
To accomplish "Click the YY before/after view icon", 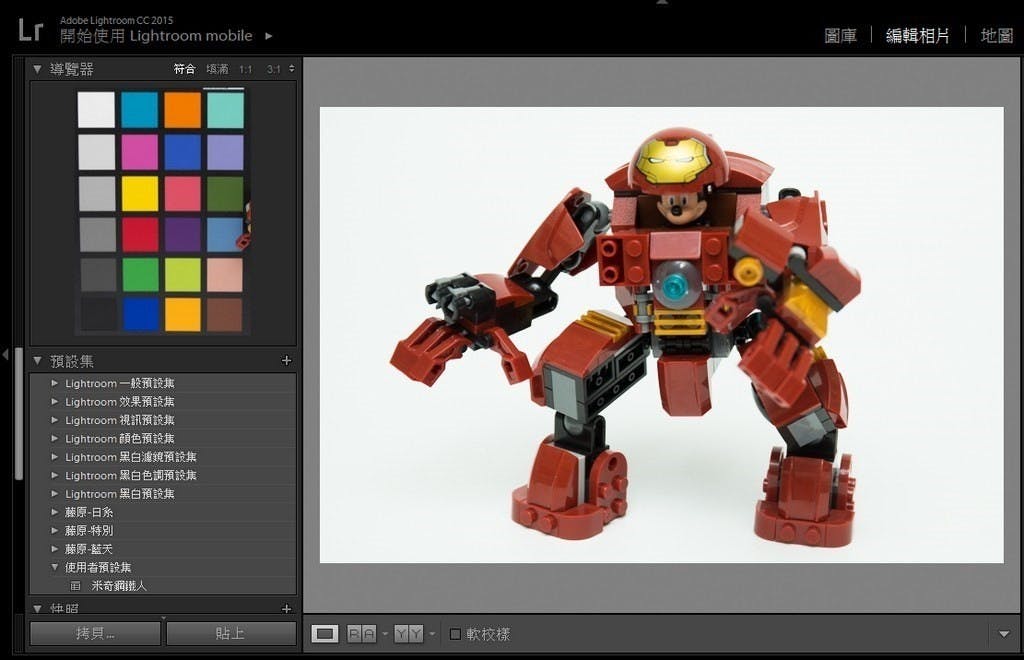I will (408, 634).
